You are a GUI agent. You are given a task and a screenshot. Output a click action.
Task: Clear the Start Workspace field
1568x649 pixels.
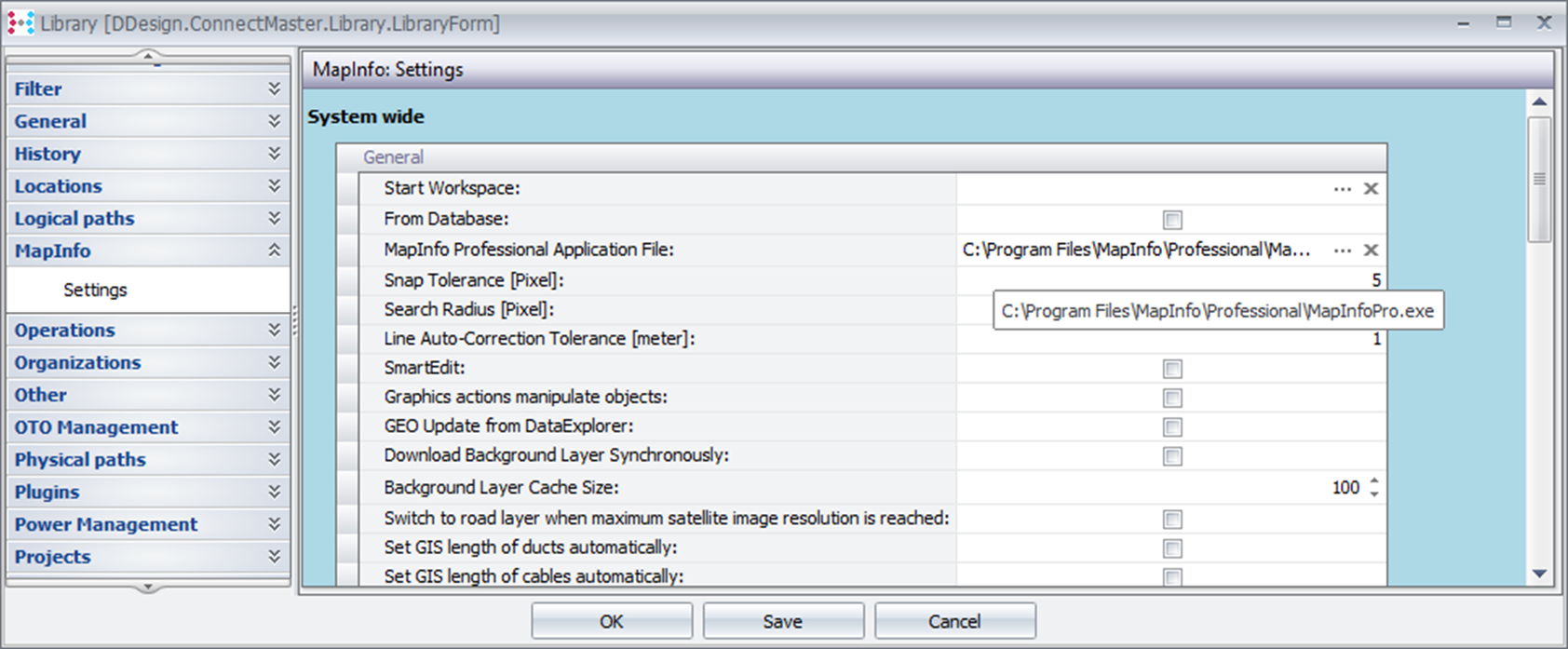[1371, 189]
